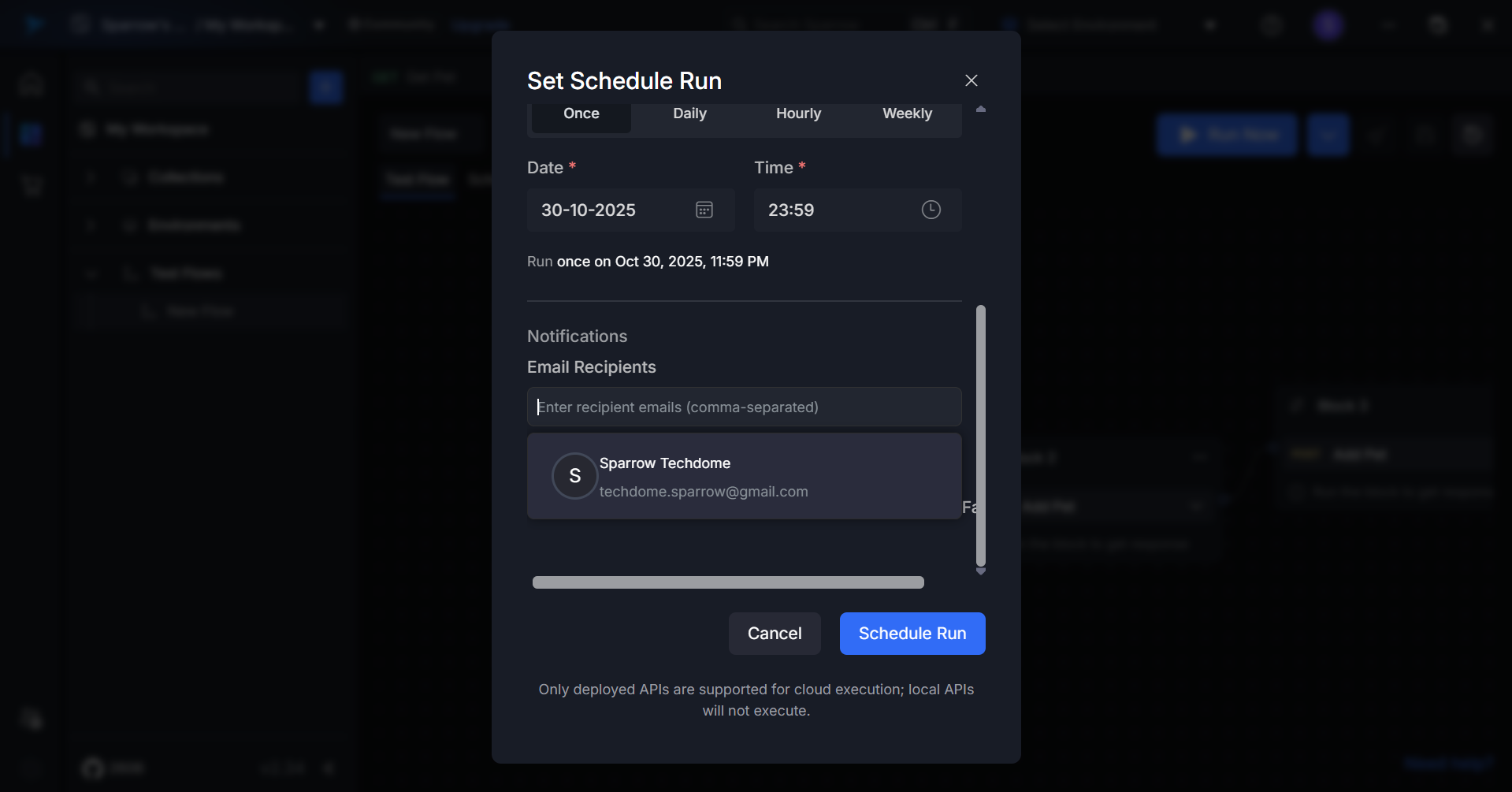Image resolution: width=1512 pixels, height=792 pixels.
Task: Switch to the Weekly schedule tab
Action: [907, 114]
